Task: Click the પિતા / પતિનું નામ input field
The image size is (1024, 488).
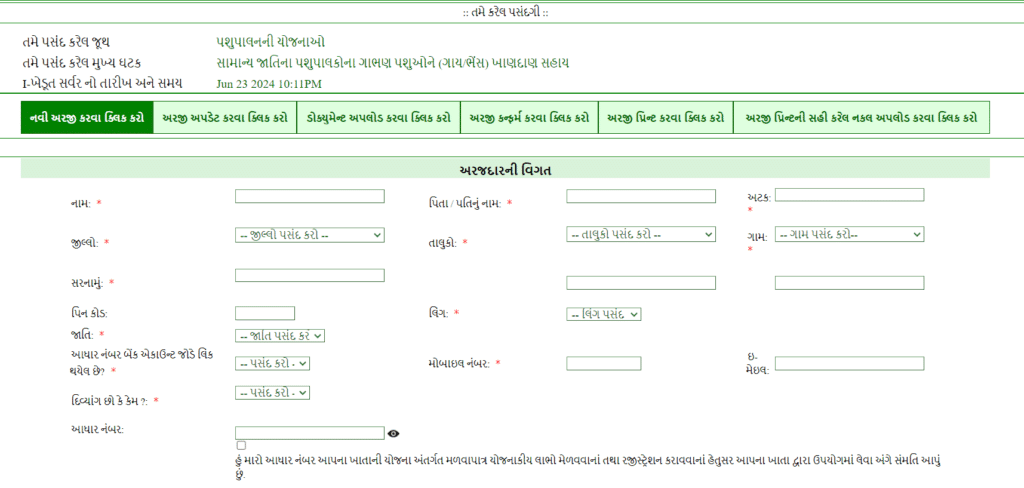Action: point(641,196)
